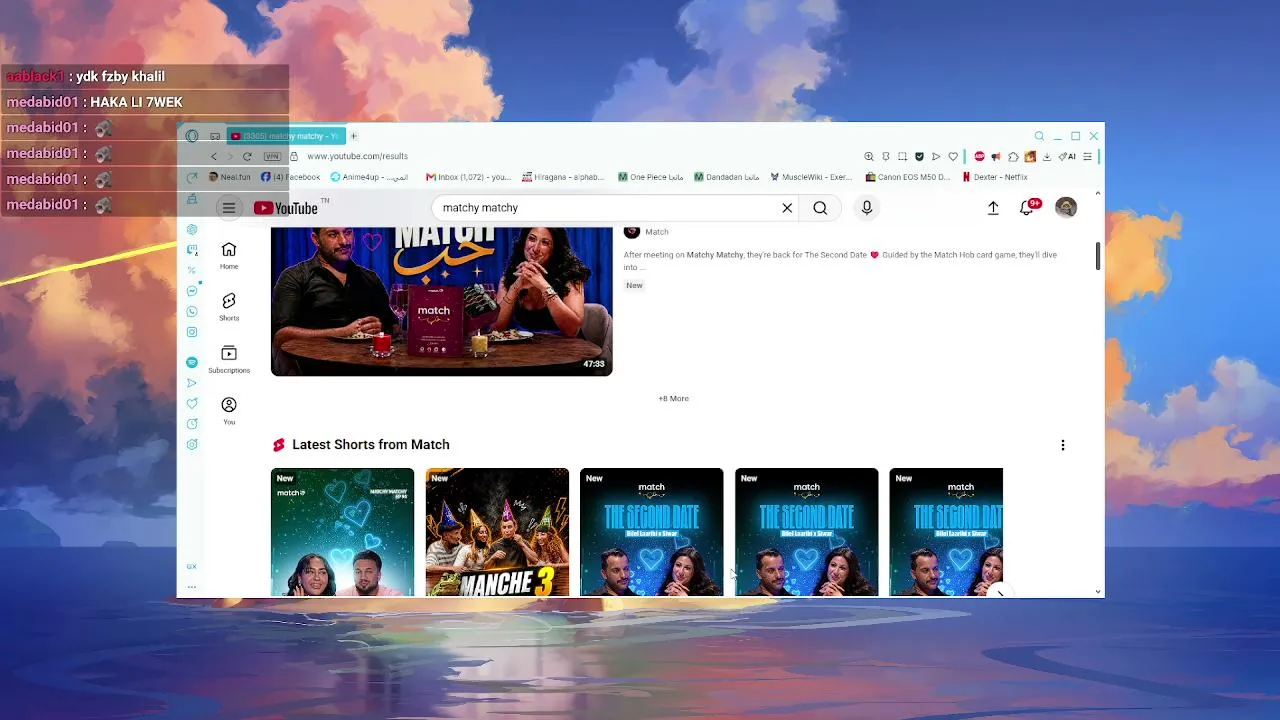Open WhatsApp in the browser sidebar
The image size is (1280, 720).
[x=192, y=312]
